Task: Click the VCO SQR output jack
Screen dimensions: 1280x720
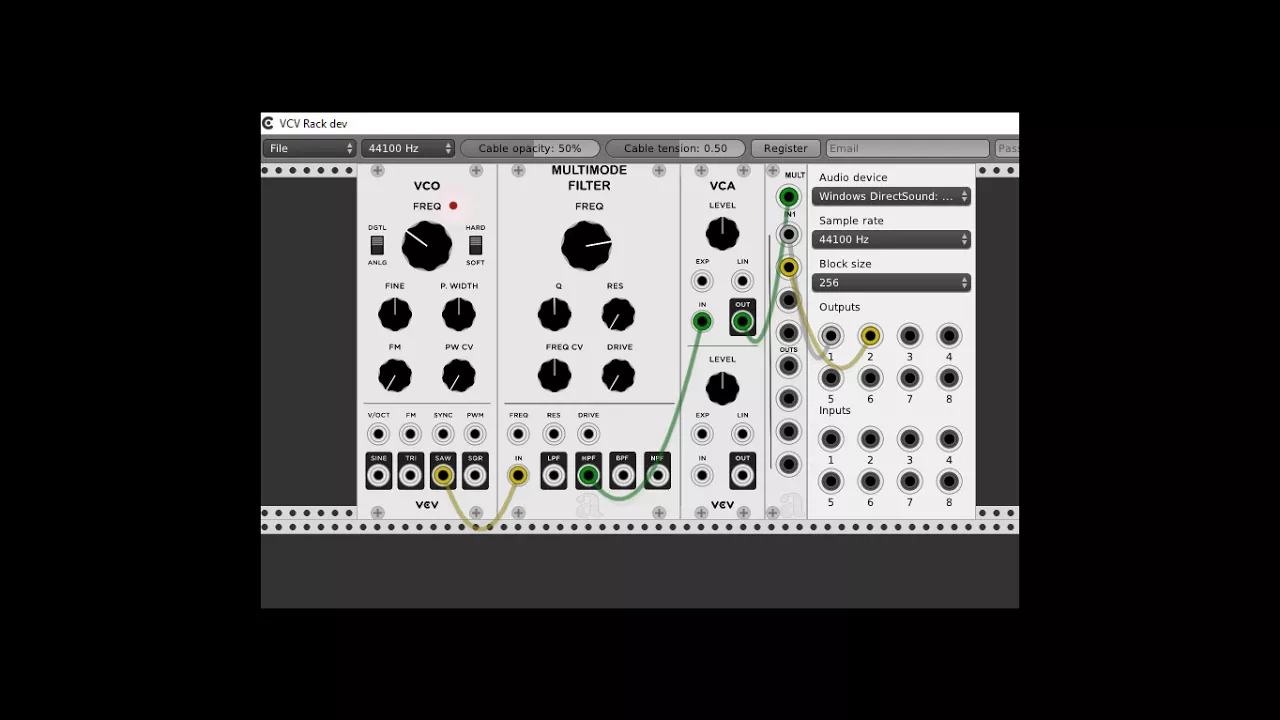Action: pos(475,476)
